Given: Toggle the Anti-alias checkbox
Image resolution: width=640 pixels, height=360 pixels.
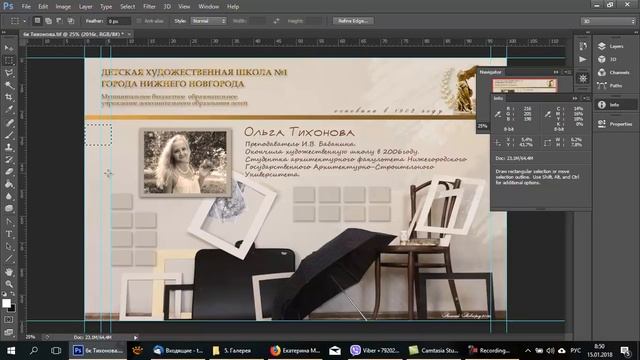Looking at the screenshot, I should 139,21.
